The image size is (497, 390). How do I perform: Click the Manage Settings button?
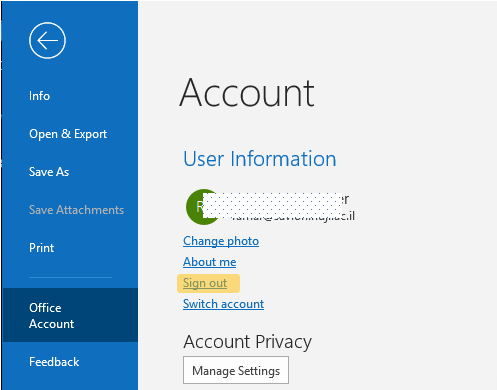pos(236,370)
